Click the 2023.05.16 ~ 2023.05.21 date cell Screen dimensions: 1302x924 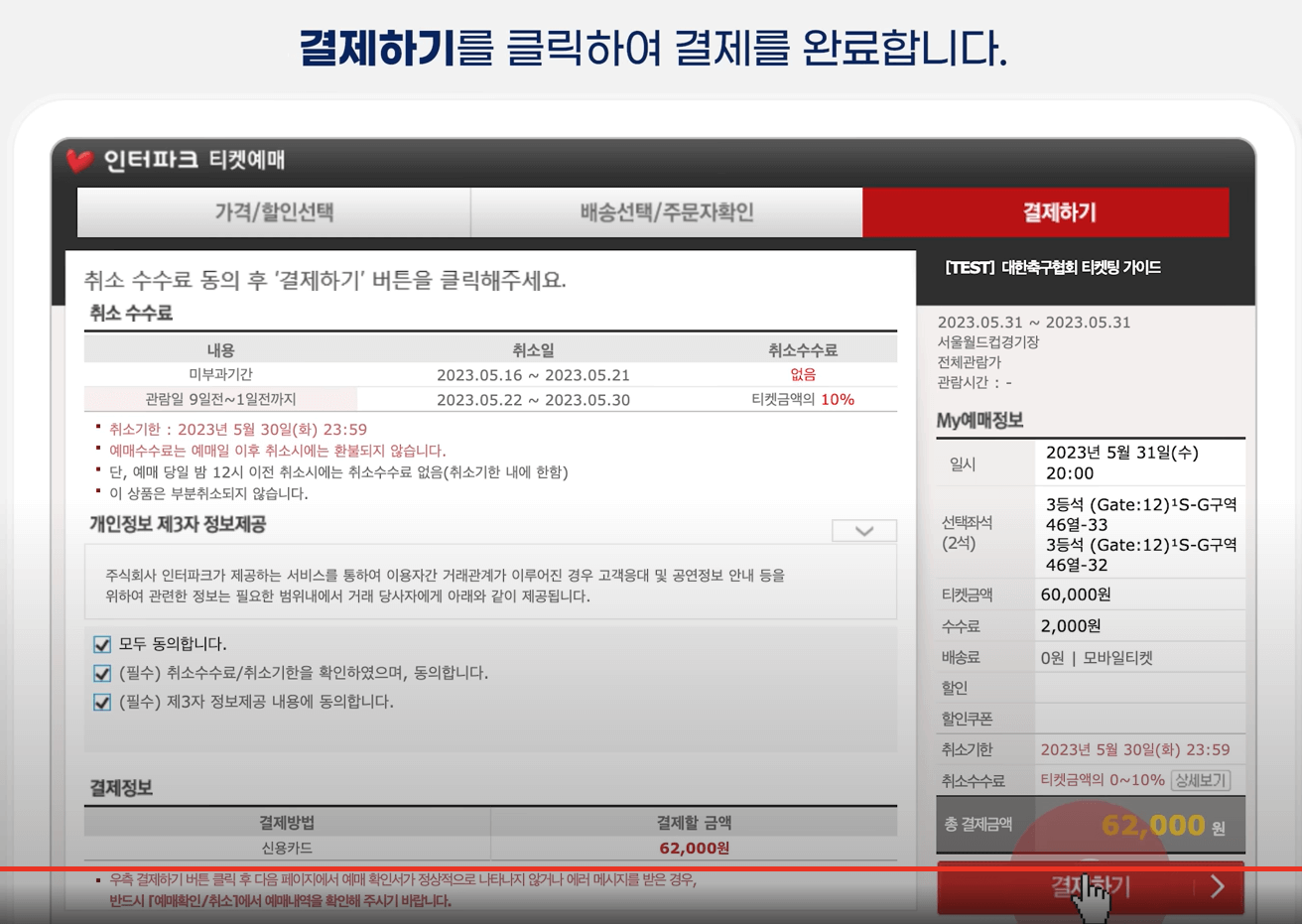pyautogui.click(x=533, y=375)
